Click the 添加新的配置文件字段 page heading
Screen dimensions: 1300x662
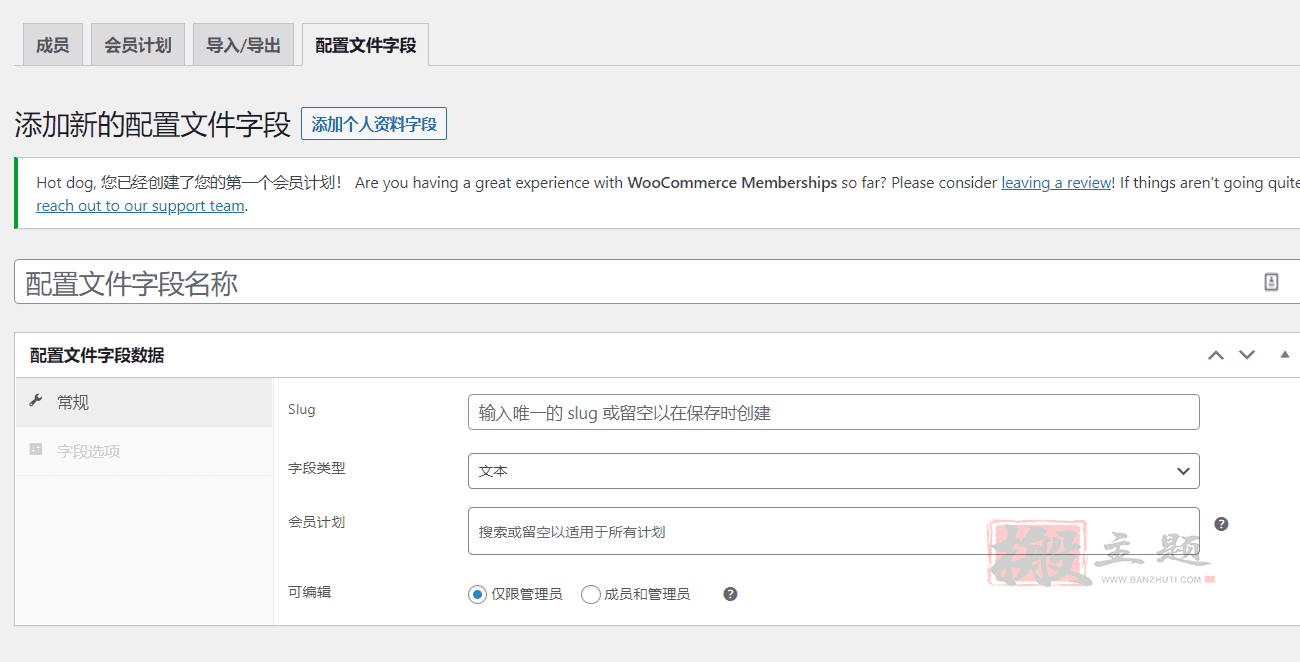152,125
